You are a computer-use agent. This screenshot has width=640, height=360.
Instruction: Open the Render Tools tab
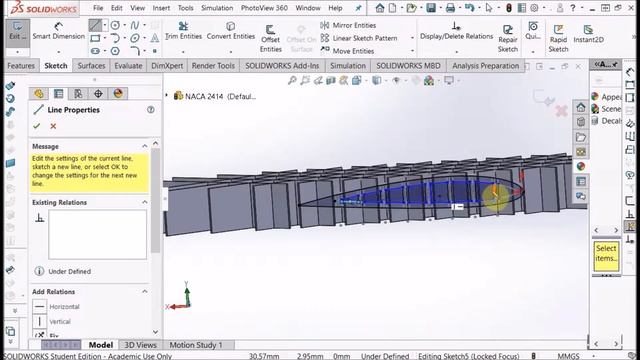(213, 66)
